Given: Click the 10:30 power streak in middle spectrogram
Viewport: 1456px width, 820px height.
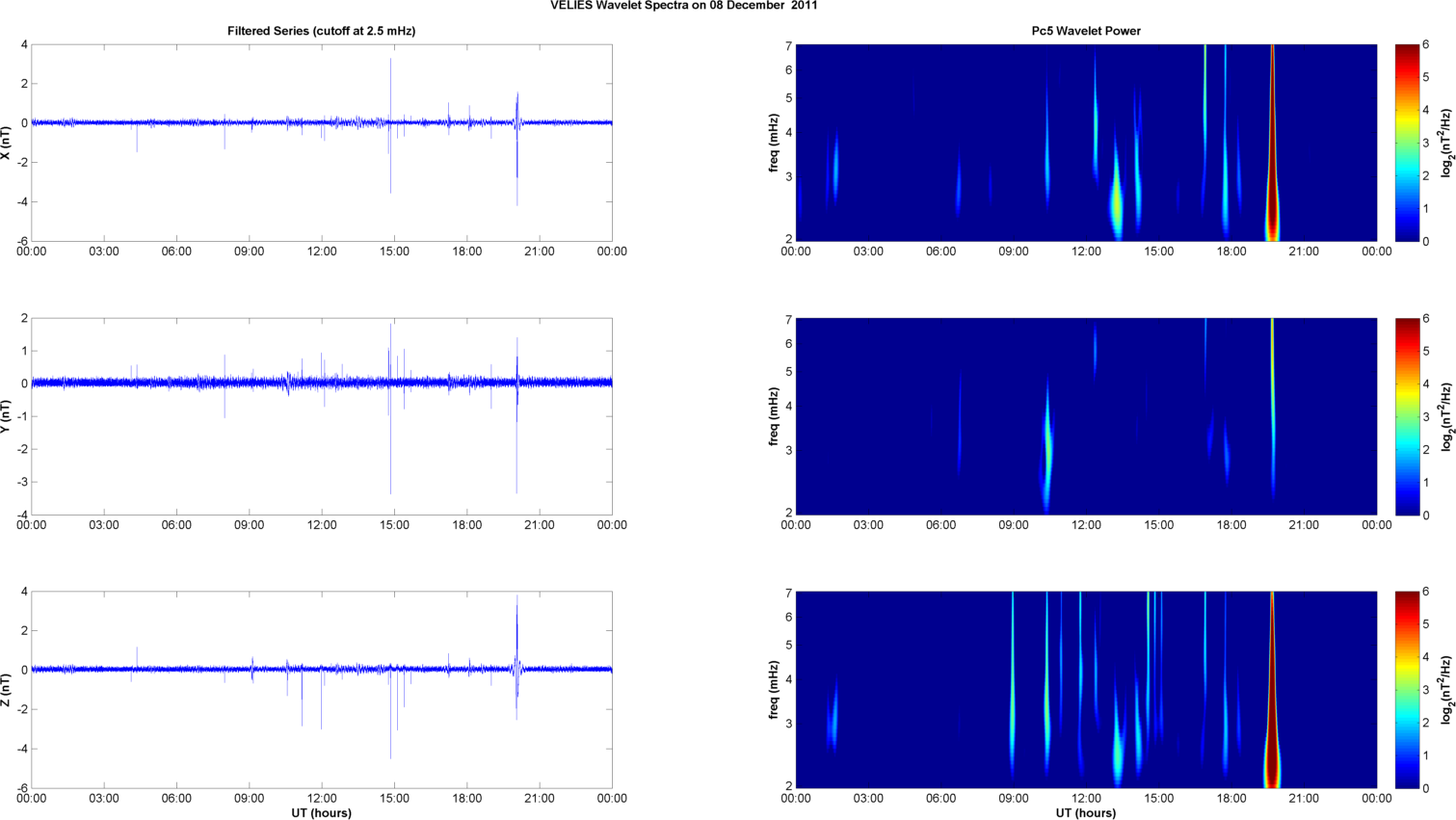Looking at the screenshot, I should pyautogui.click(x=1047, y=446).
